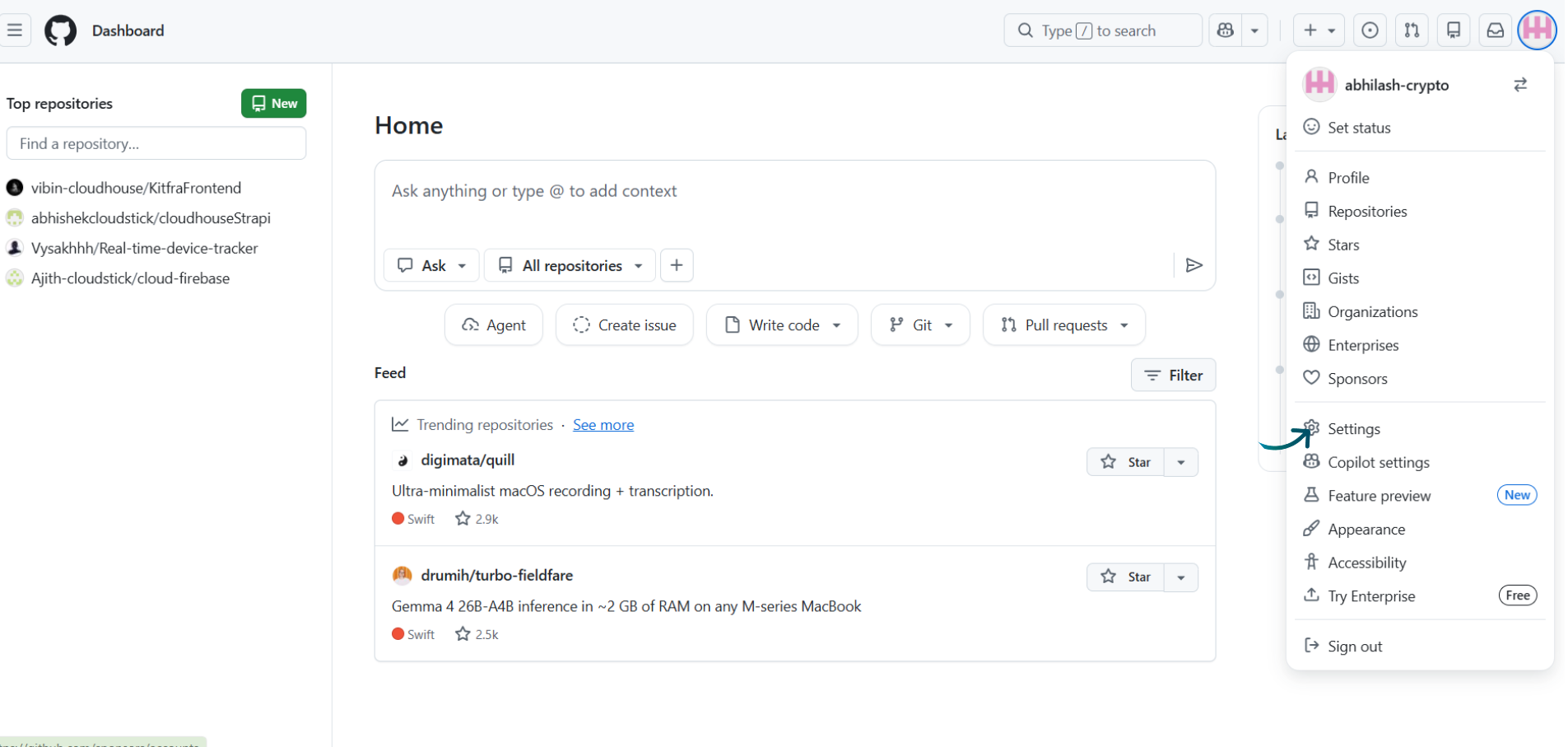Click the search bar
Viewport: 1568px width, 747px height.
point(1102,30)
